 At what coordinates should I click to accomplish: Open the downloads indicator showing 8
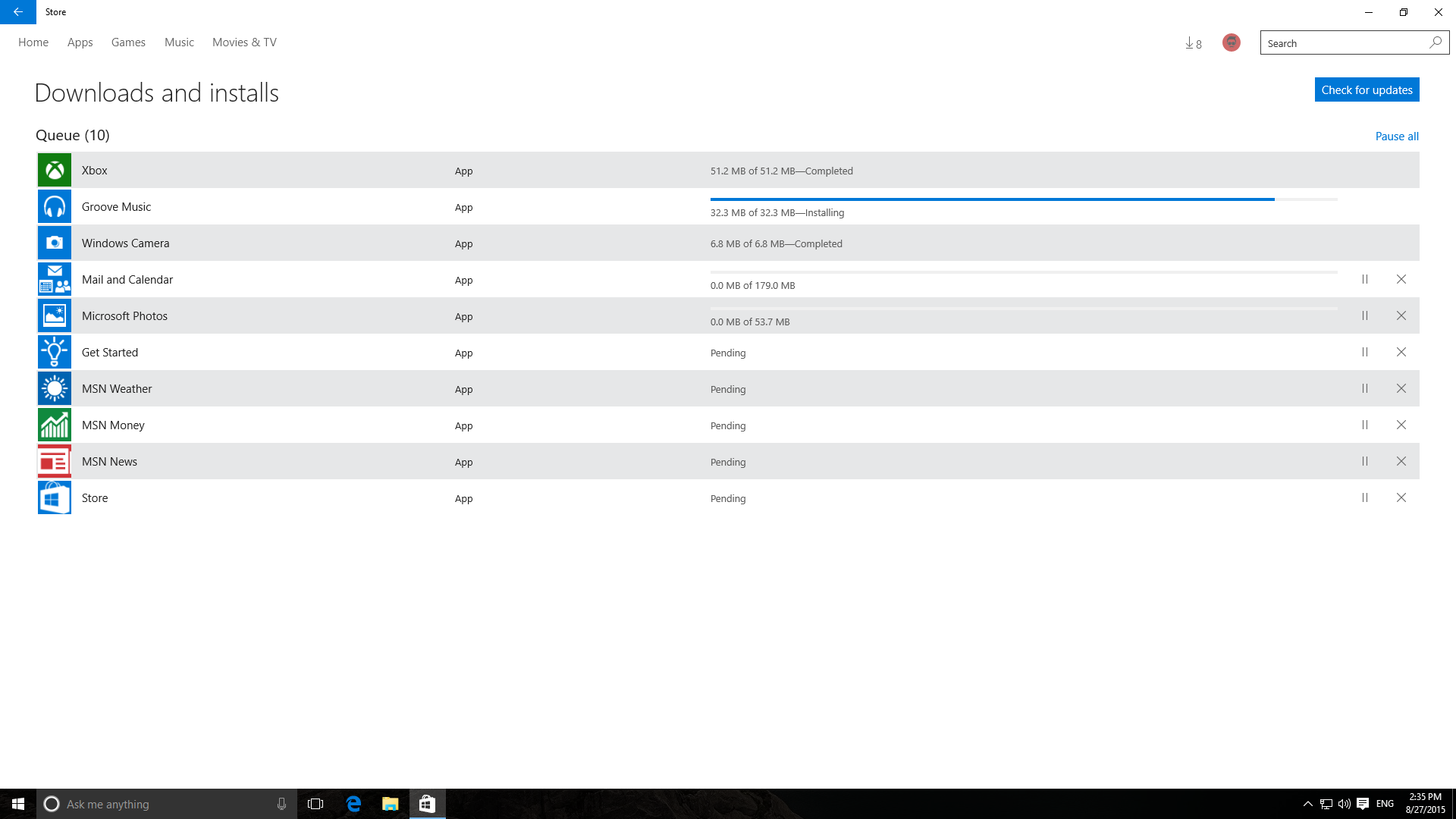coord(1194,43)
